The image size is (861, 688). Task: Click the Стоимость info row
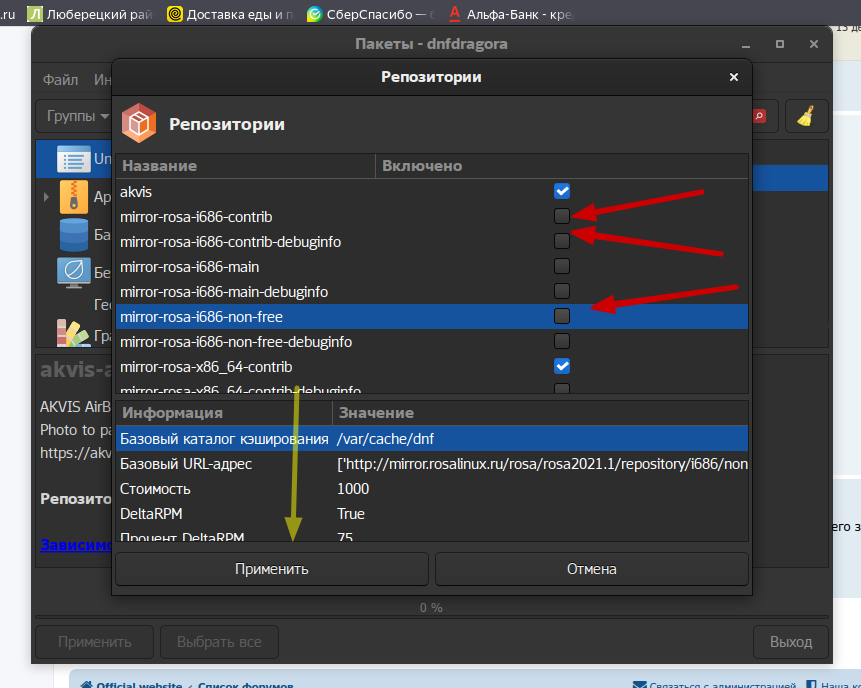point(432,489)
